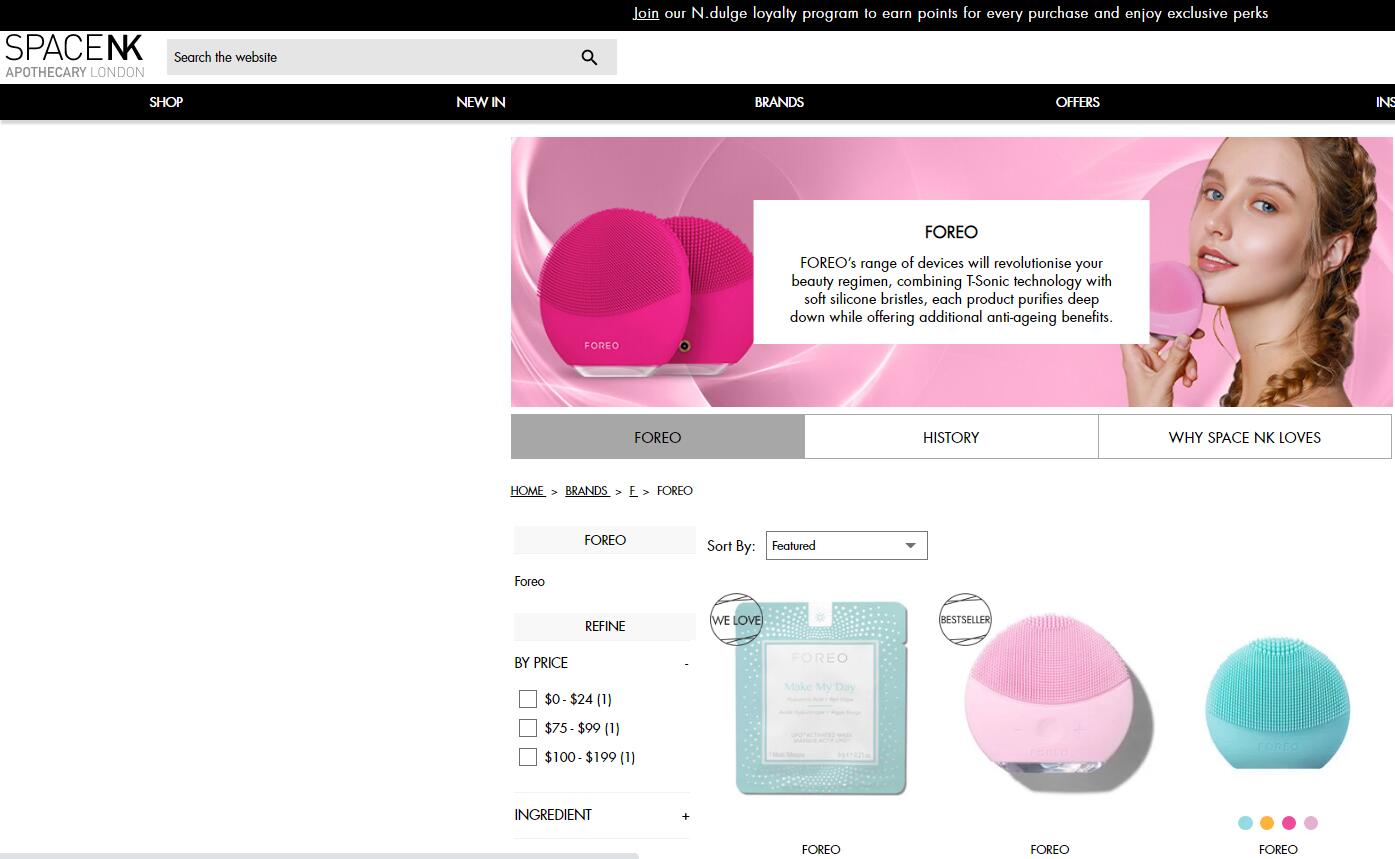Click the FOREO heading in the sidebar

point(605,540)
